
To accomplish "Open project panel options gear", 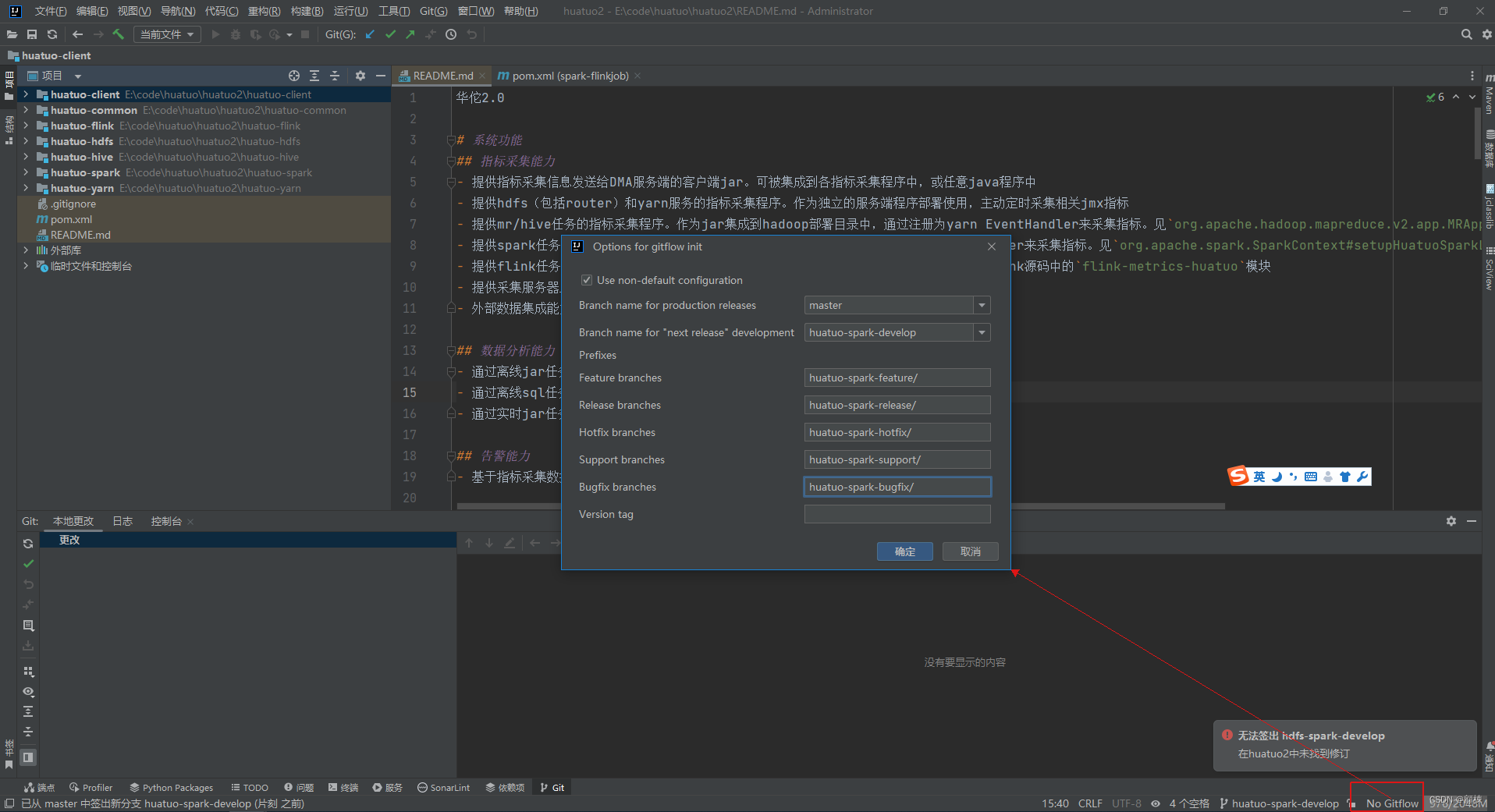I will 360,76.
